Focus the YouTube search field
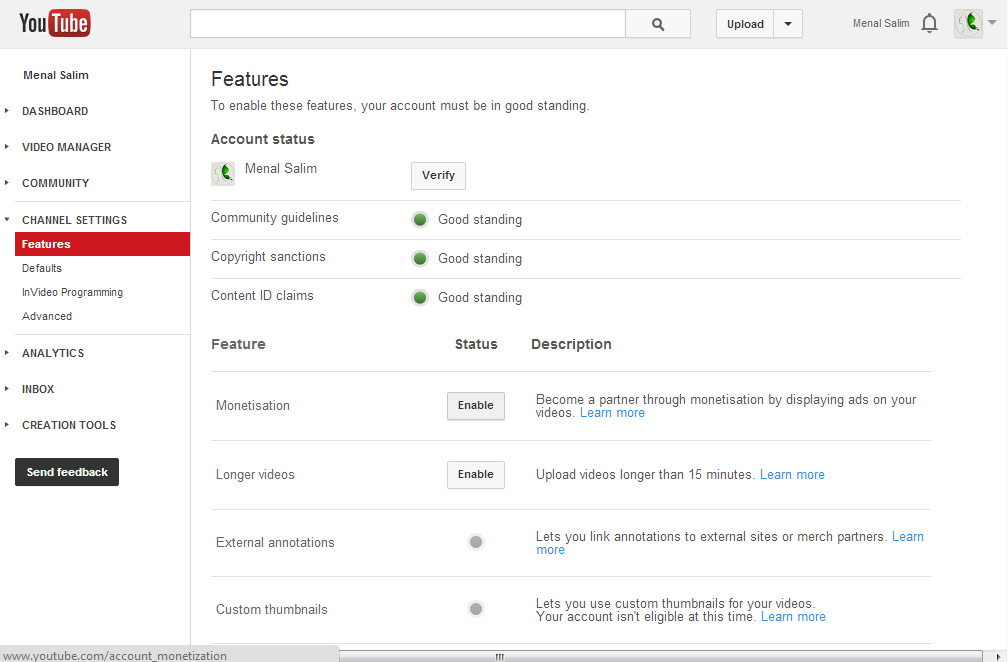The height and width of the screenshot is (662, 1008). pos(408,24)
